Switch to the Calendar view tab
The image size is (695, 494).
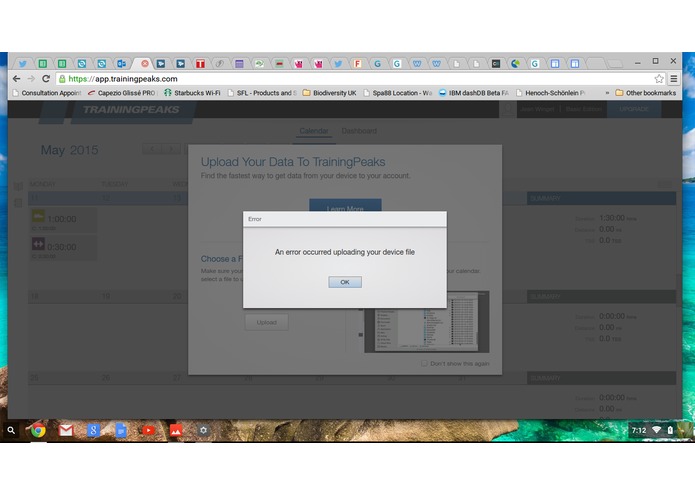314,131
